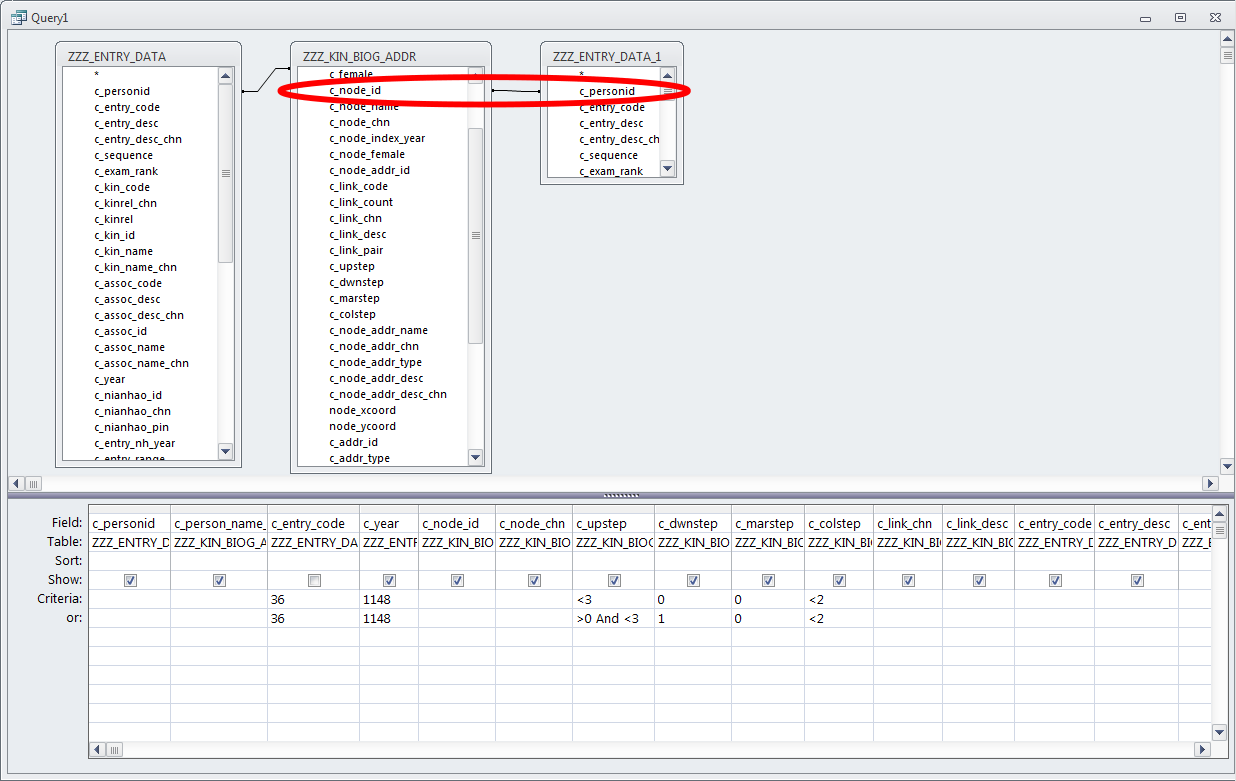Select c_link_code in ZZZ_KIN_BIOG_ADDR list
The width and height of the screenshot is (1236, 781).
[358, 186]
